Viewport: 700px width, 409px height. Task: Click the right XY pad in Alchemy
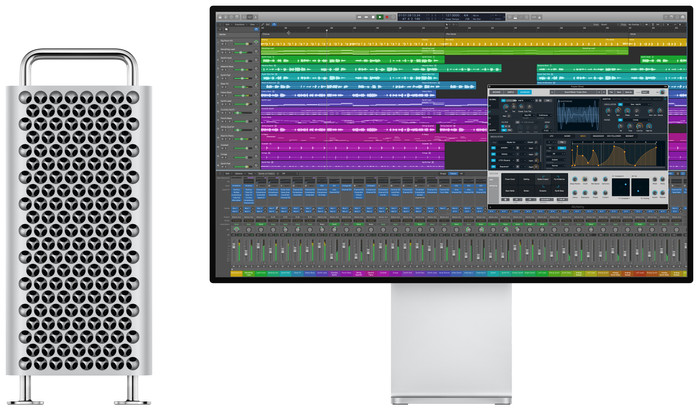[x=640, y=187]
